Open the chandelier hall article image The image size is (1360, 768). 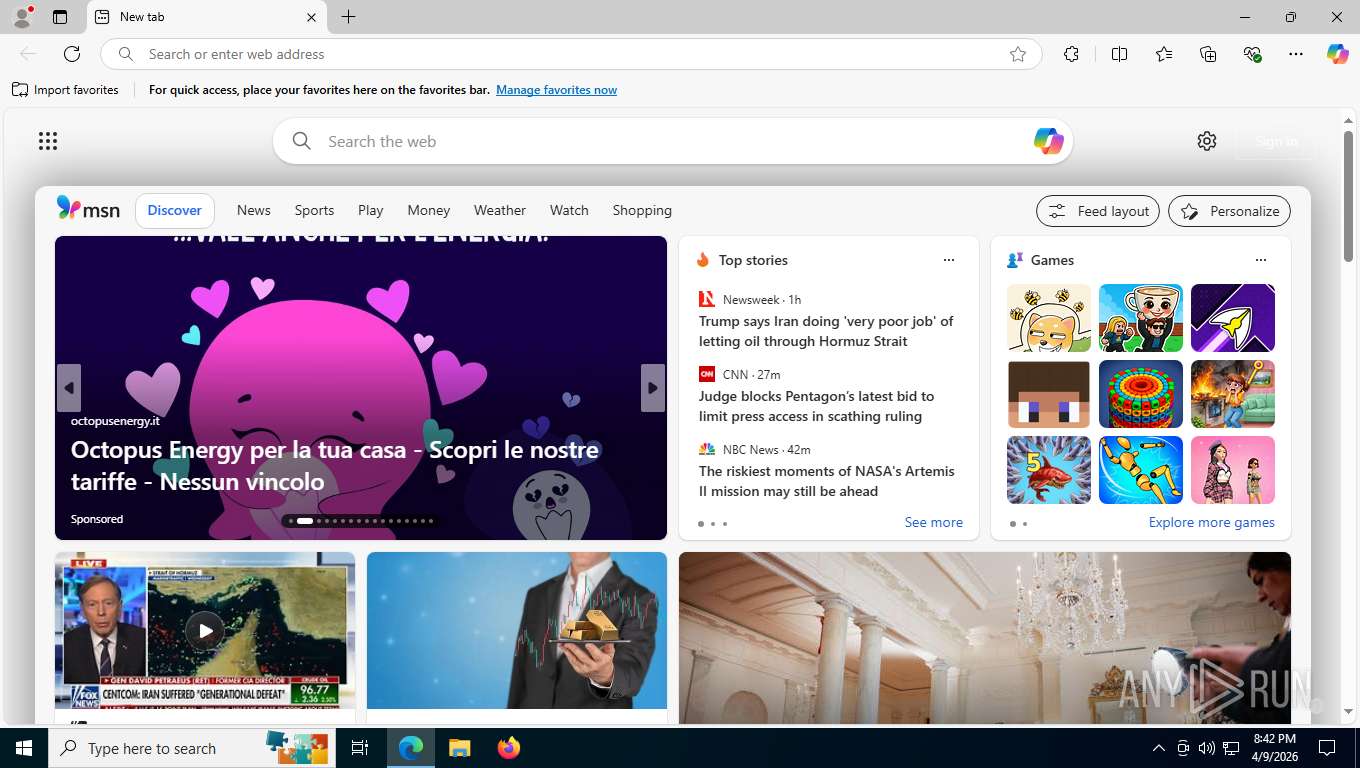985,638
